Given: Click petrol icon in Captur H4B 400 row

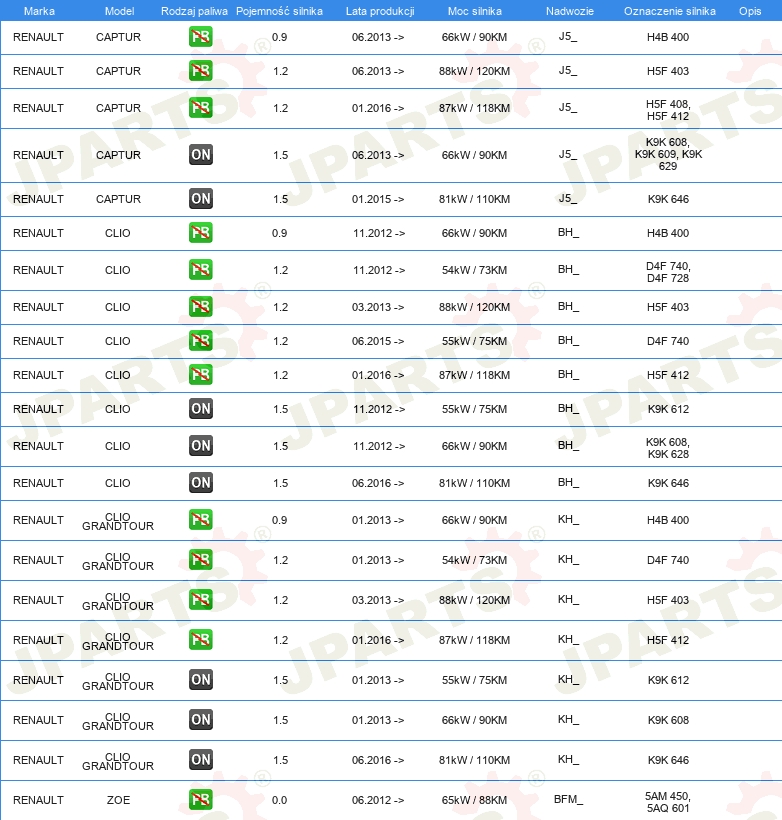Looking at the screenshot, I should click(201, 37).
